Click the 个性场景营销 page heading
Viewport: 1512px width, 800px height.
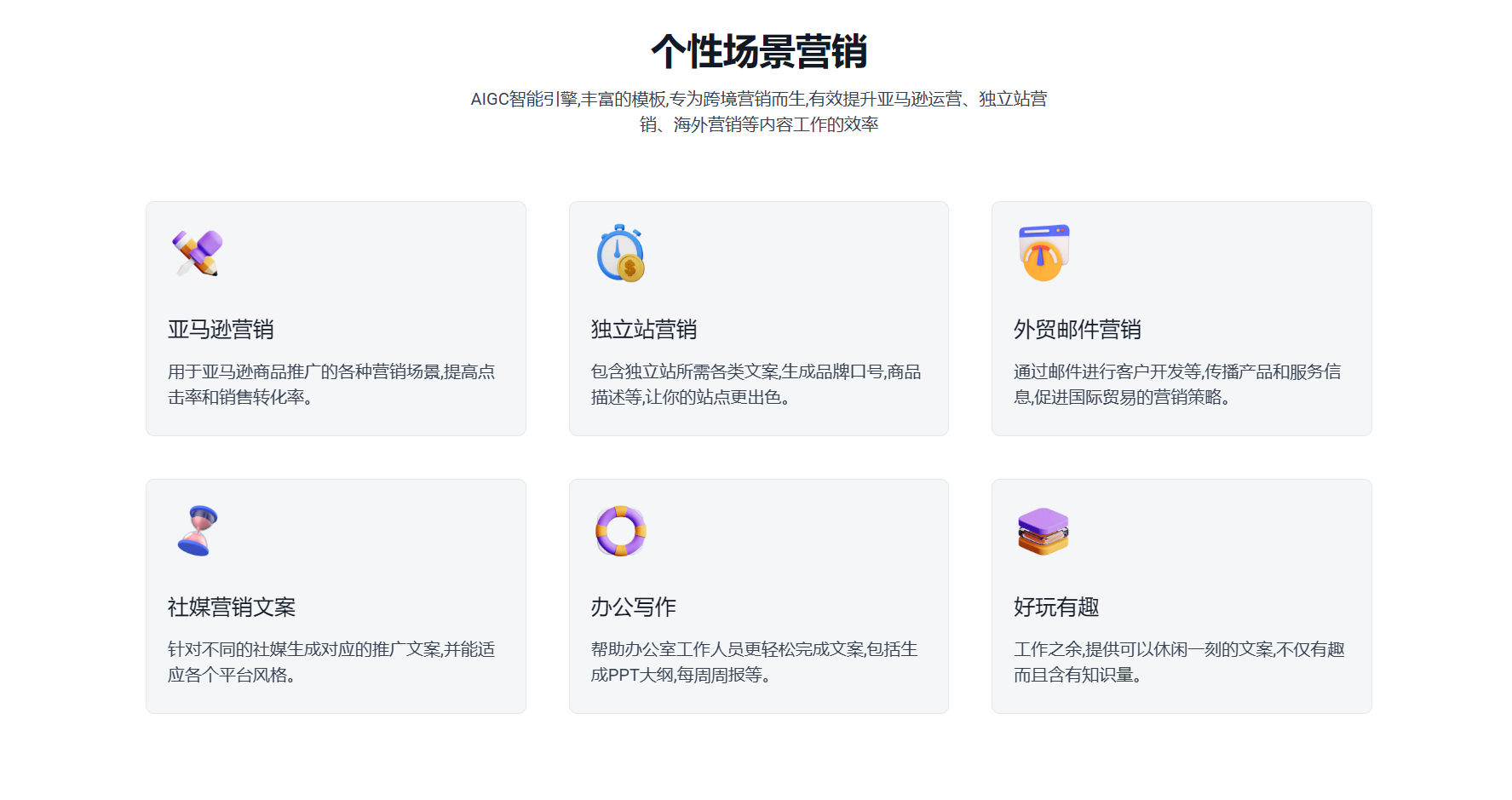click(759, 52)
